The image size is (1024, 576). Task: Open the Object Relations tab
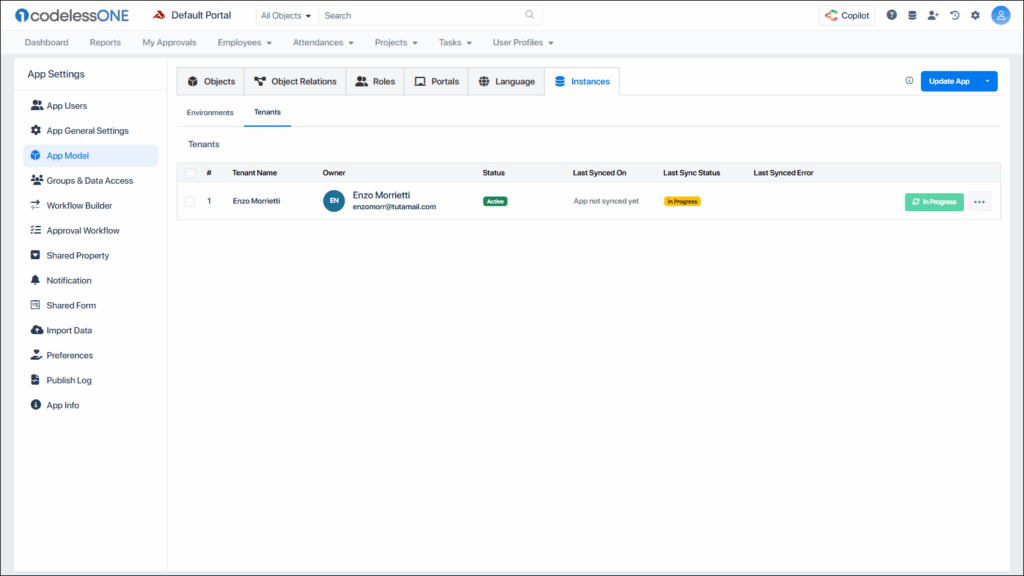click(x=295, y=81)
